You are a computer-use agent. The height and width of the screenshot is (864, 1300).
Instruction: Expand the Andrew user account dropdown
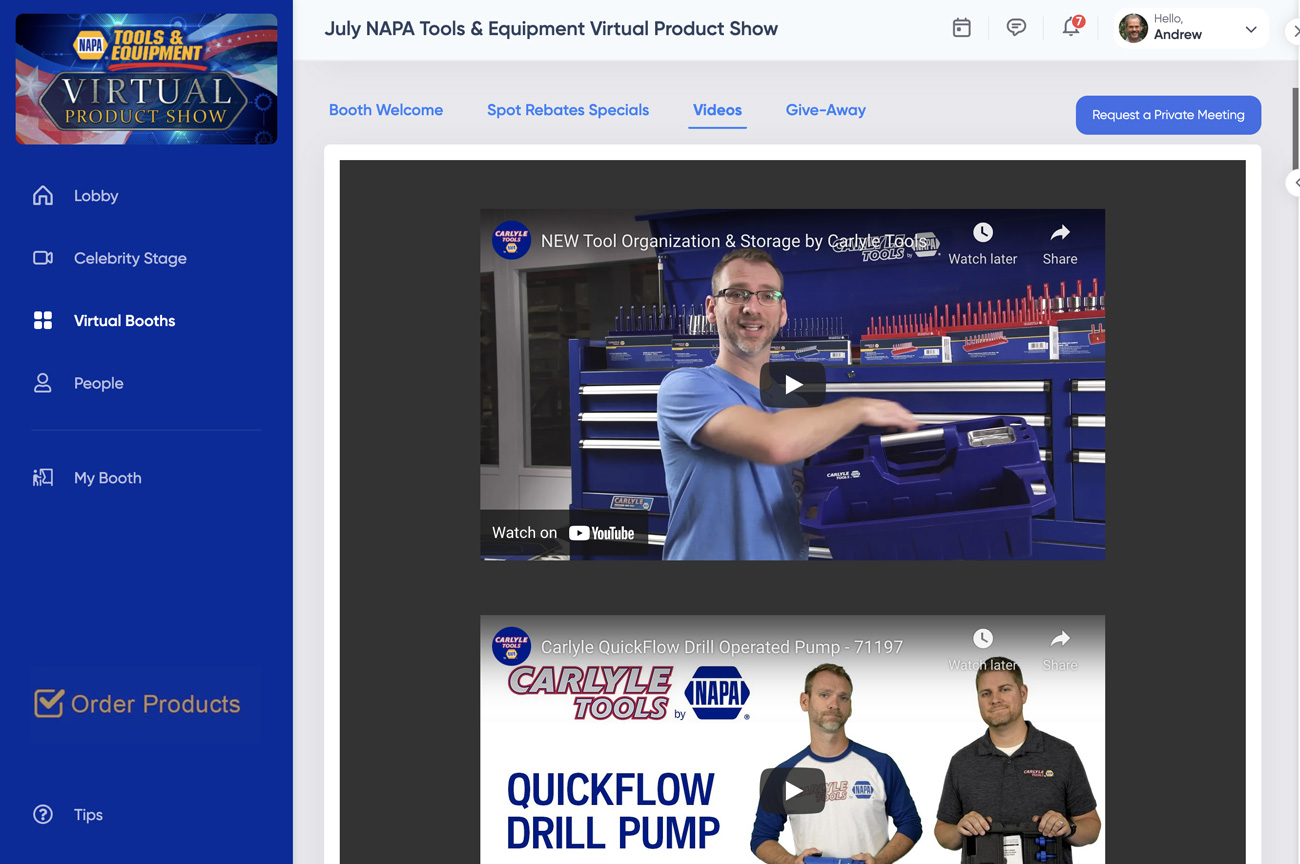[1250, 29]
